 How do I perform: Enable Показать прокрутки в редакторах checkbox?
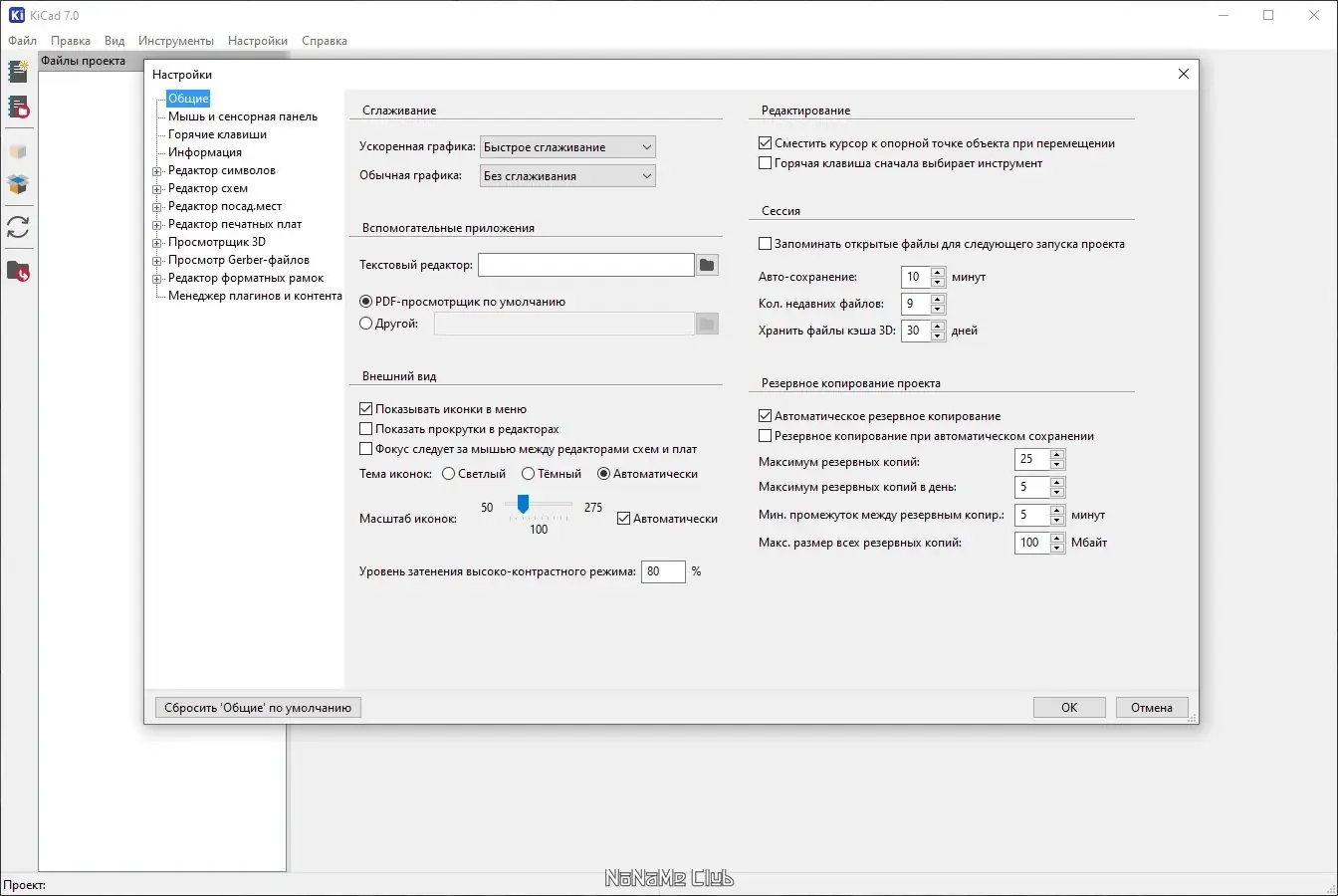coord(365,429)
